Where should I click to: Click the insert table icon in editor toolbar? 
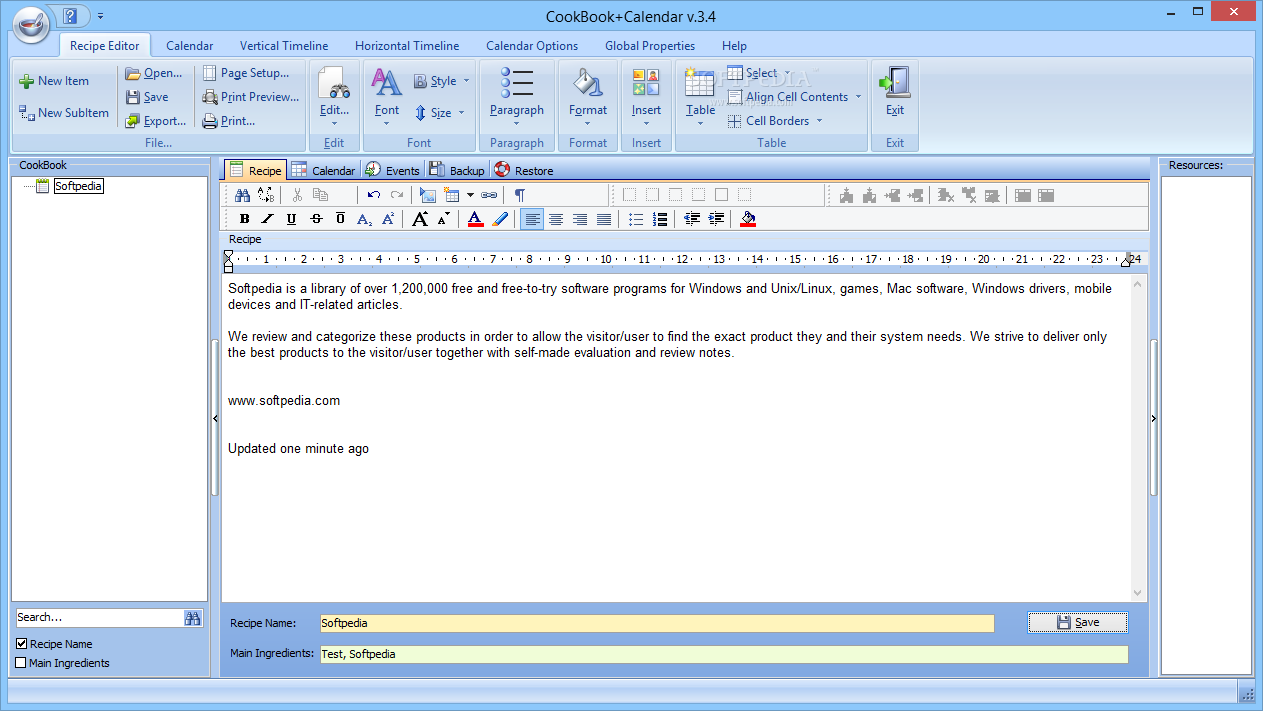452,195
